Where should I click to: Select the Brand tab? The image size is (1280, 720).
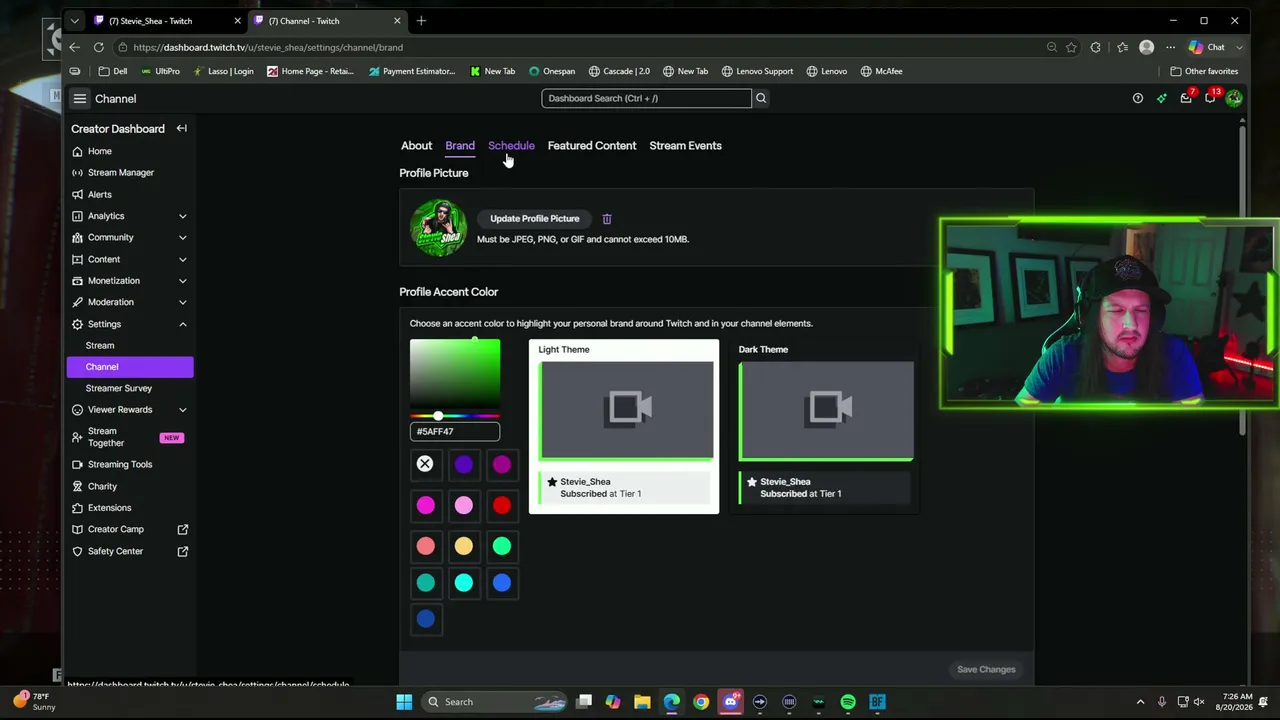point(460,146)
